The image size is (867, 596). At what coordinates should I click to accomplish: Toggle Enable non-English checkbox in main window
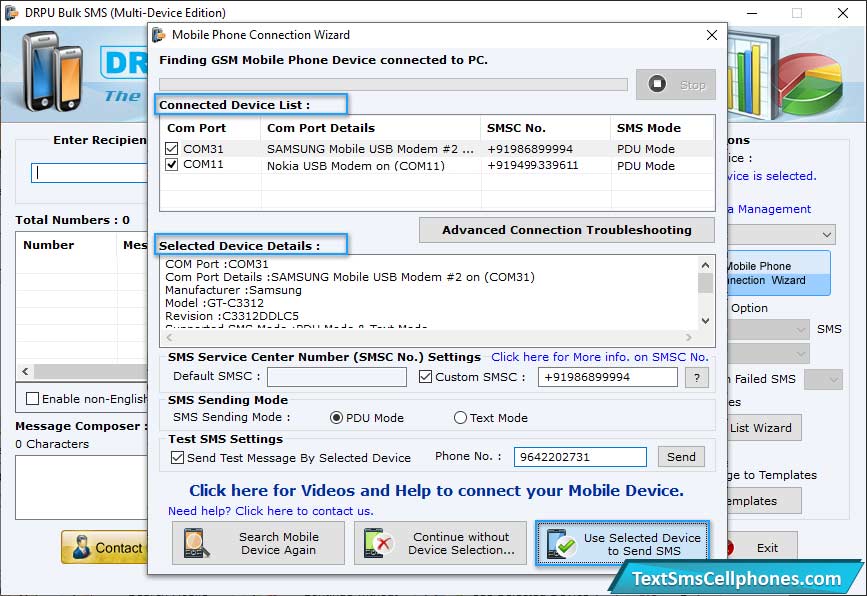[33, 399]
